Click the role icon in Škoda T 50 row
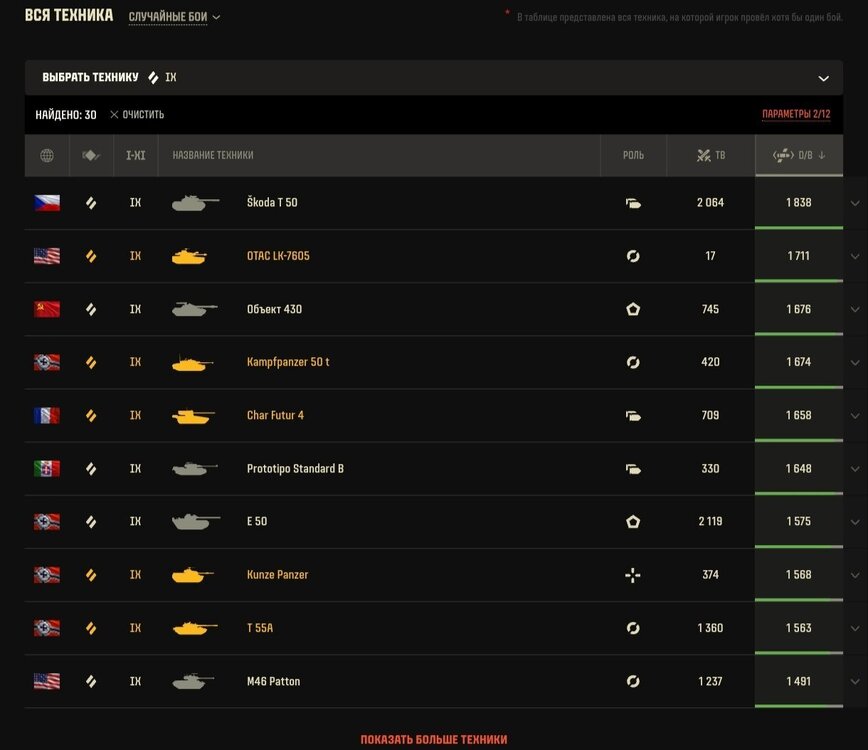This screenshot has height=750, width=868. pos(633,203)
